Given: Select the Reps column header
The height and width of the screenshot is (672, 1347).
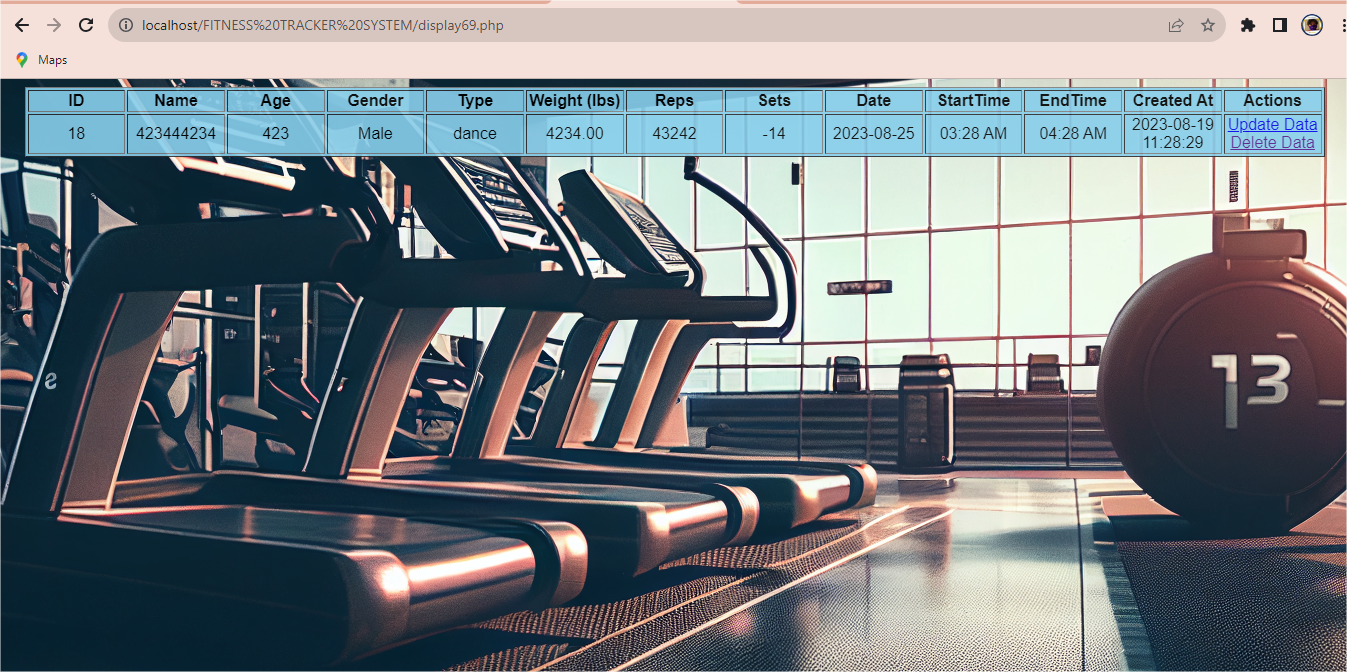Looking at the screenshot, I should (x=674, y=100).
